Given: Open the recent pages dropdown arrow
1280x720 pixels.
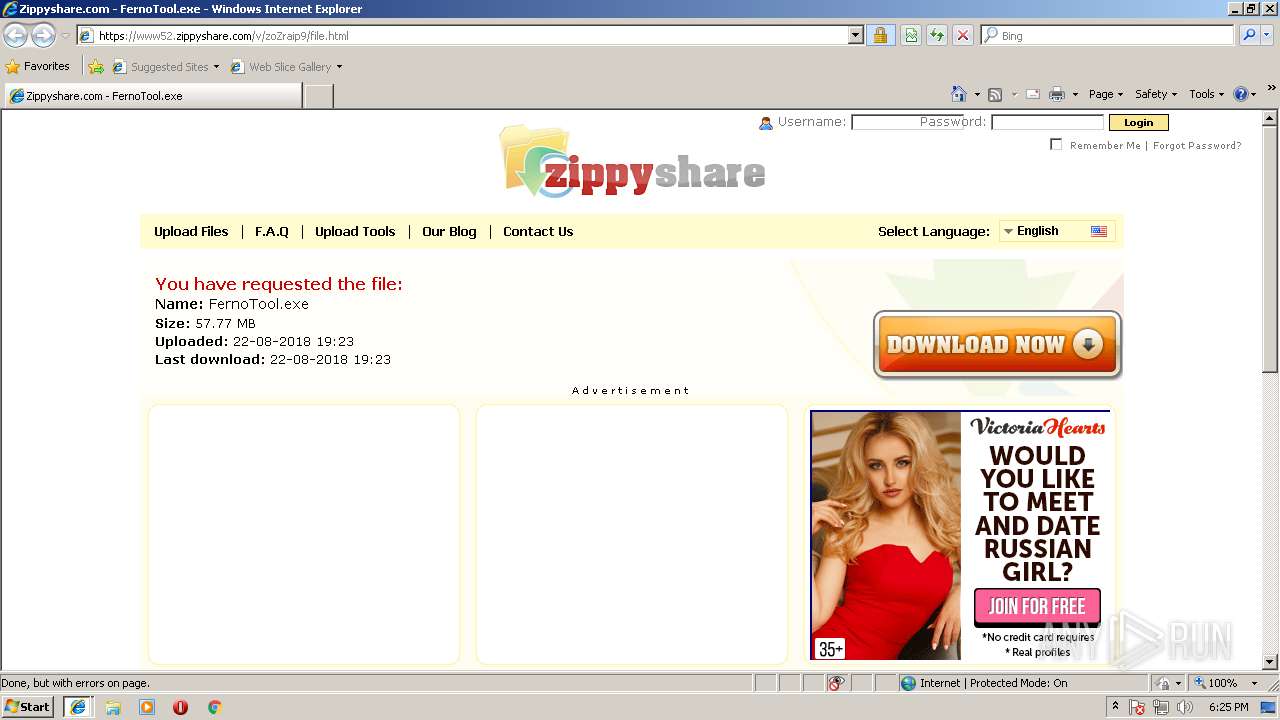Looking at the screenshot, I should coord(65,36).
